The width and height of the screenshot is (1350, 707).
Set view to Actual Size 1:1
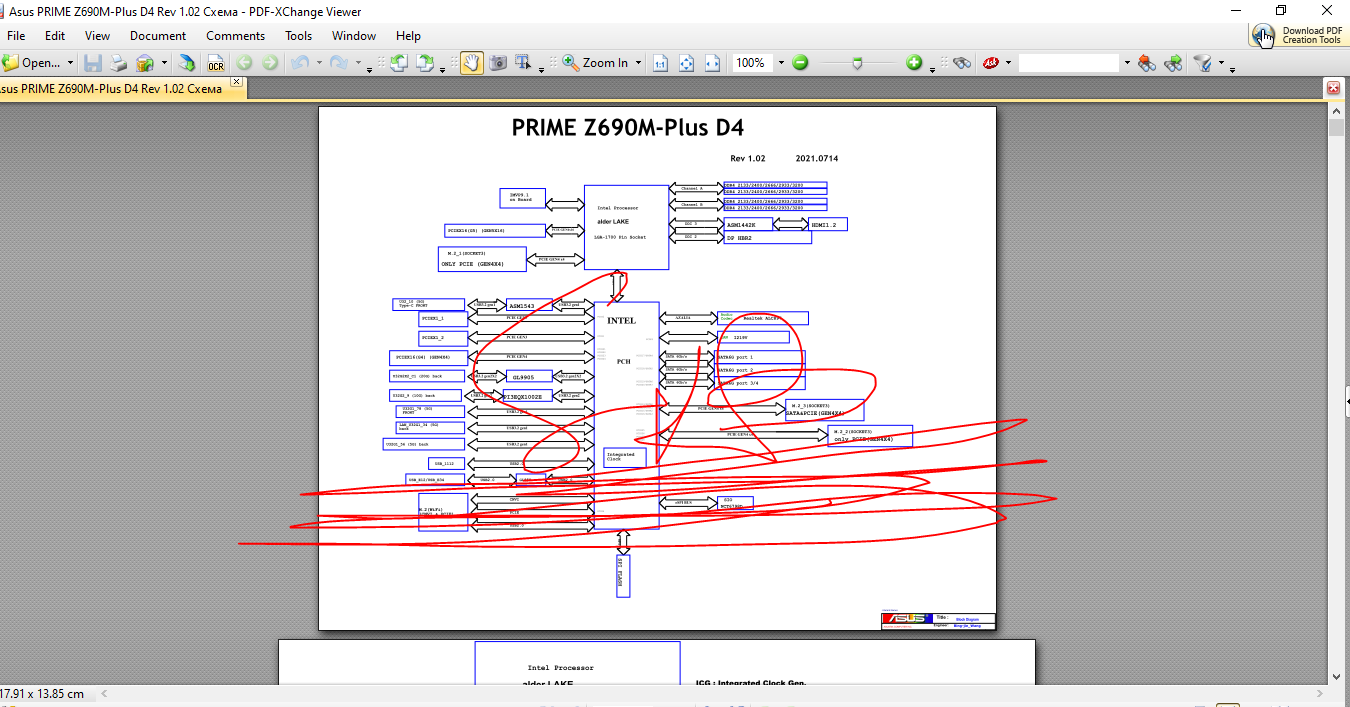tap(661, 63)
